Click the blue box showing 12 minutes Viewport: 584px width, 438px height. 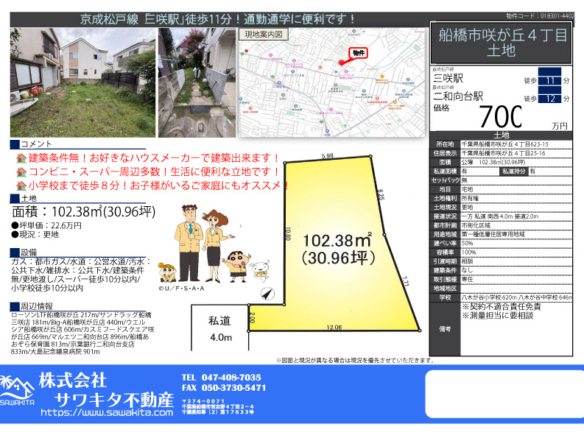pyautogui.click(x=550, y=99)
